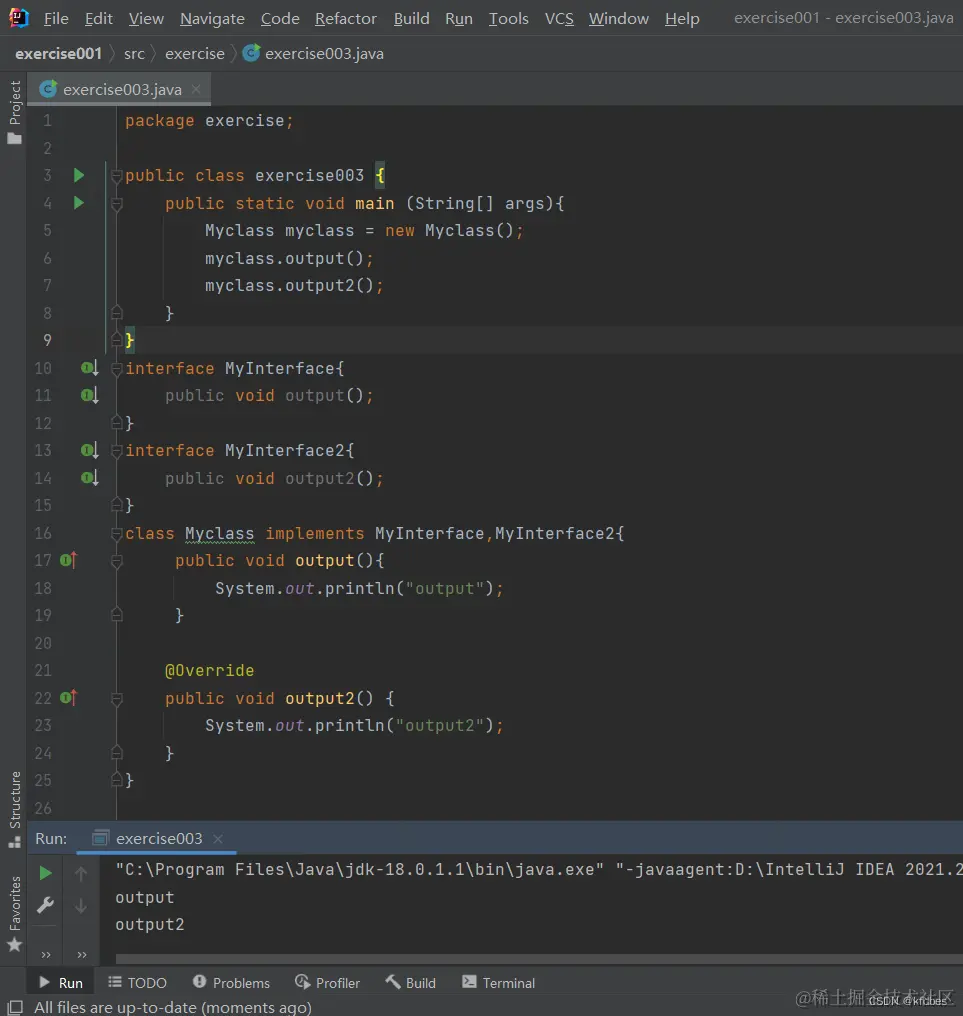
Task: Open the Navigate menu
Action: [x=212, y=19]
